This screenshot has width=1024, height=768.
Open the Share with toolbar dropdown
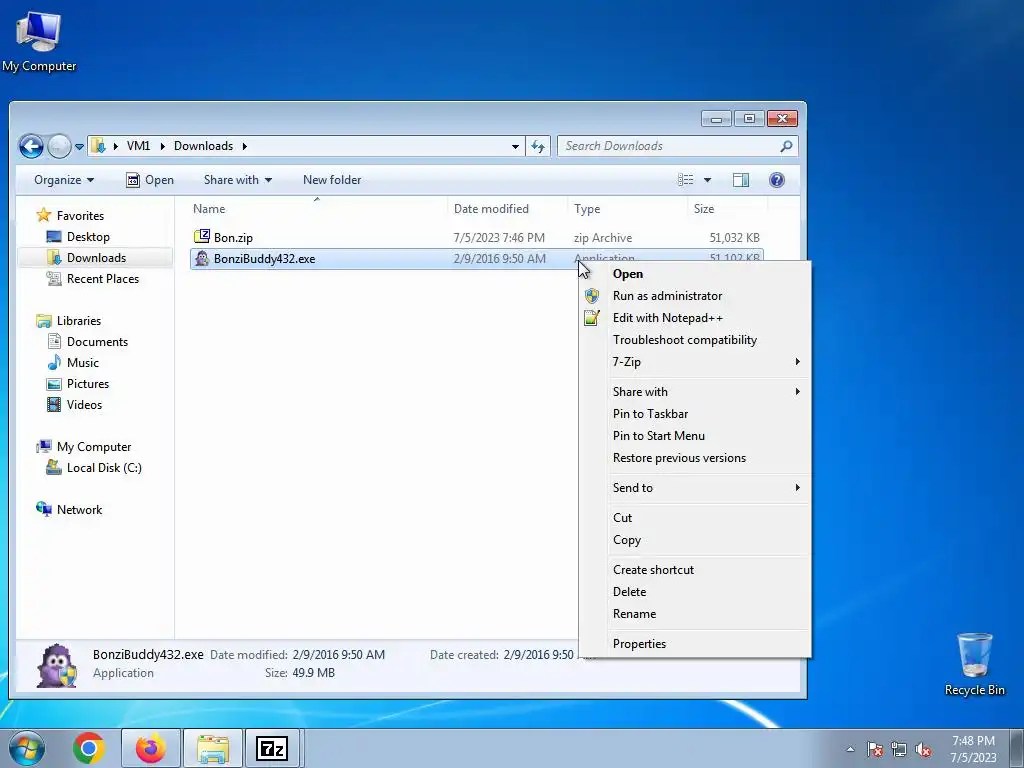pyautogui.click(x=238, y=180)
